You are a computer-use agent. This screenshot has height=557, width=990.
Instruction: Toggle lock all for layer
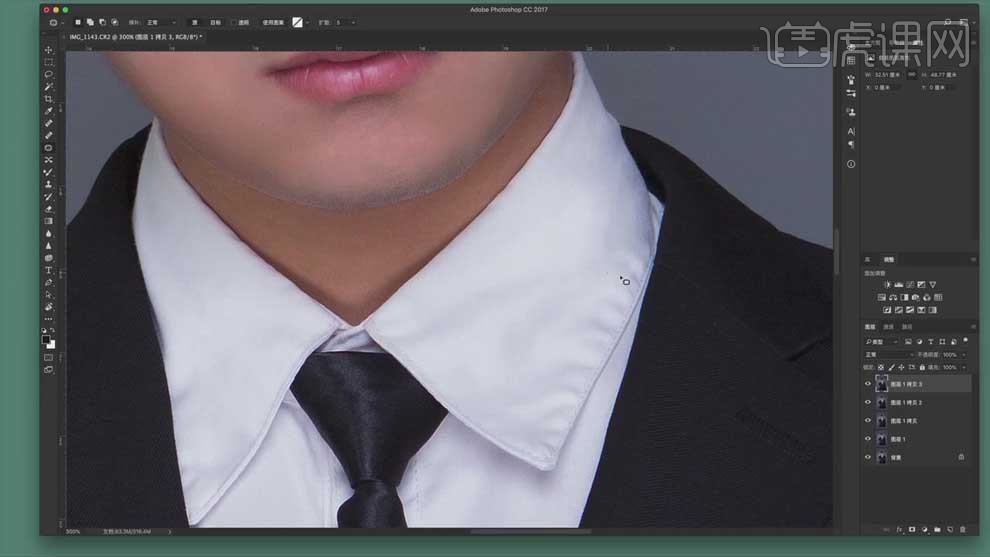(x=922, y=368)
